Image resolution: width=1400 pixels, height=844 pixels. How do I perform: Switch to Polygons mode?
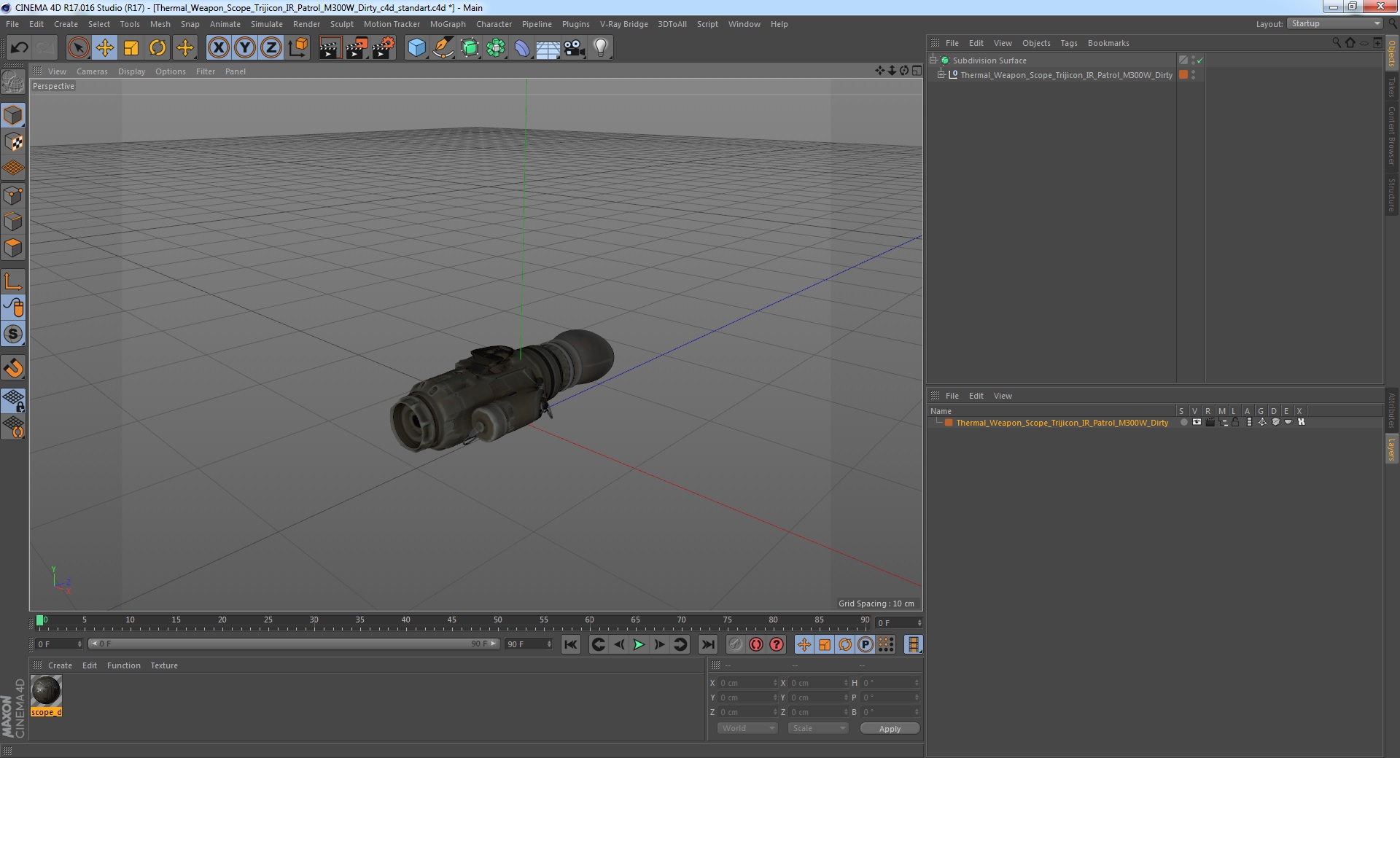pos(13,248)
